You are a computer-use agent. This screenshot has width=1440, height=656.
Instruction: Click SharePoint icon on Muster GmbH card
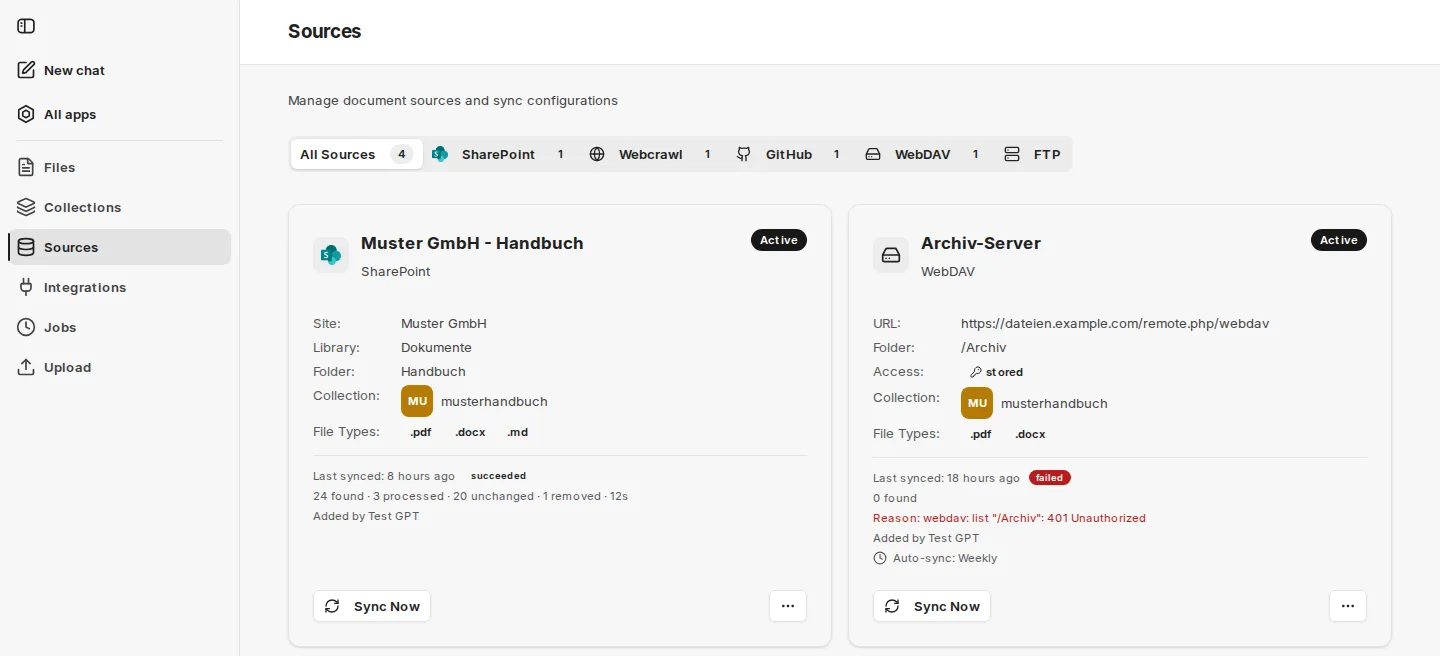[331, 255]
